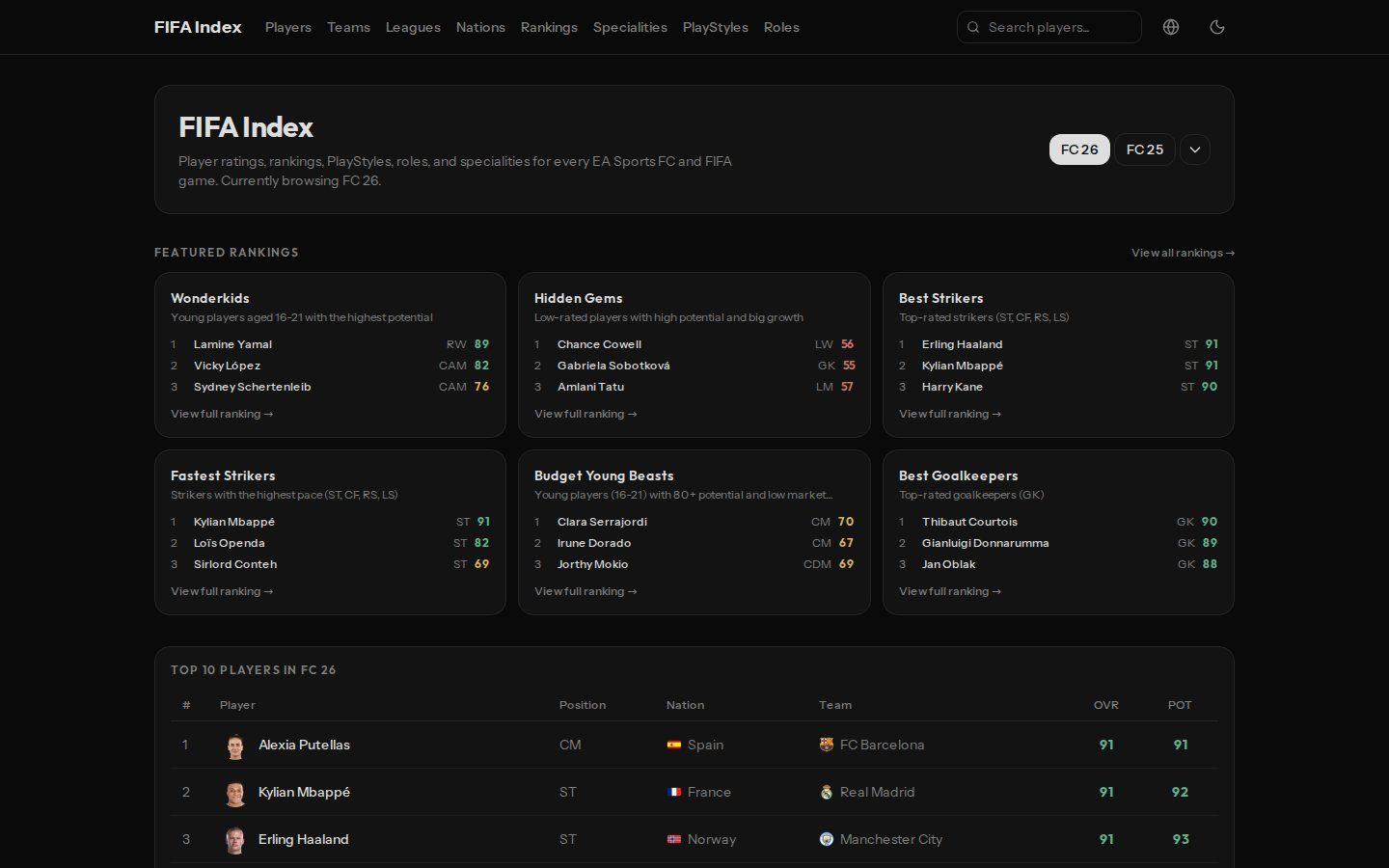Open the Best Goalkeepers ranking title

click(959, 475)
